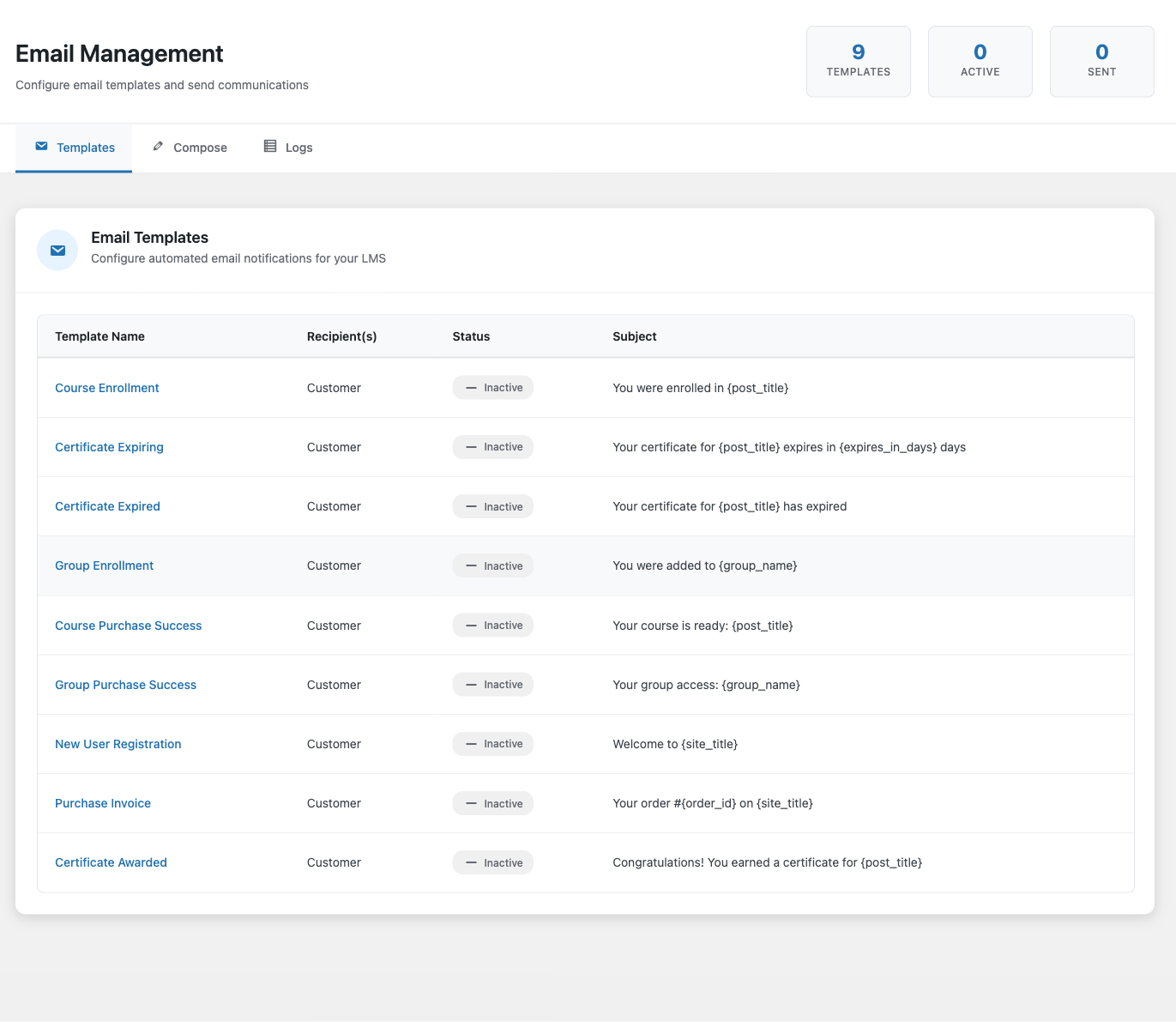This screenshot has width=1176, height=1022.
Task: Toggle the Certificate Expired Inactive pill
Action: click(x=492, y=506)
